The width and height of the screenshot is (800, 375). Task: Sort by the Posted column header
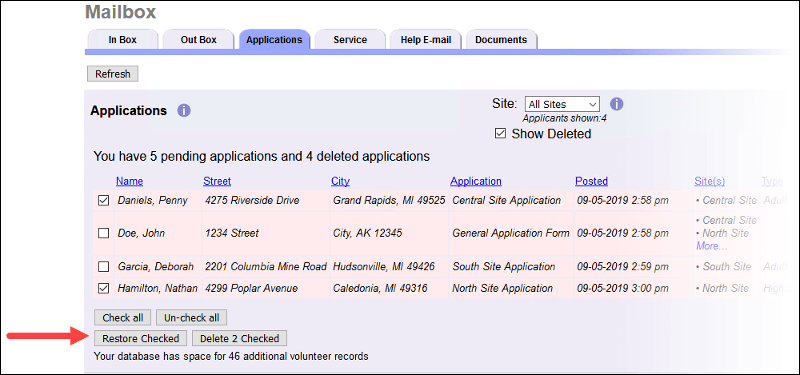591,181
